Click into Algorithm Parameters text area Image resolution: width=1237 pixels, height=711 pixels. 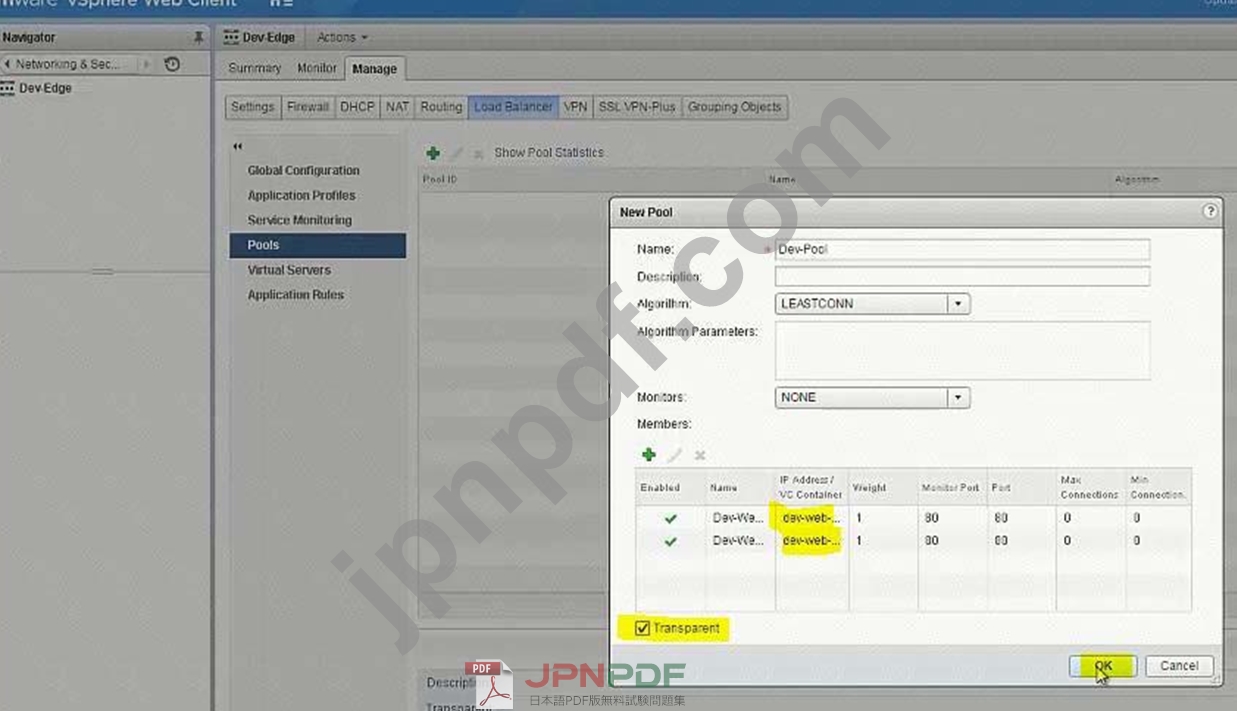962,350
